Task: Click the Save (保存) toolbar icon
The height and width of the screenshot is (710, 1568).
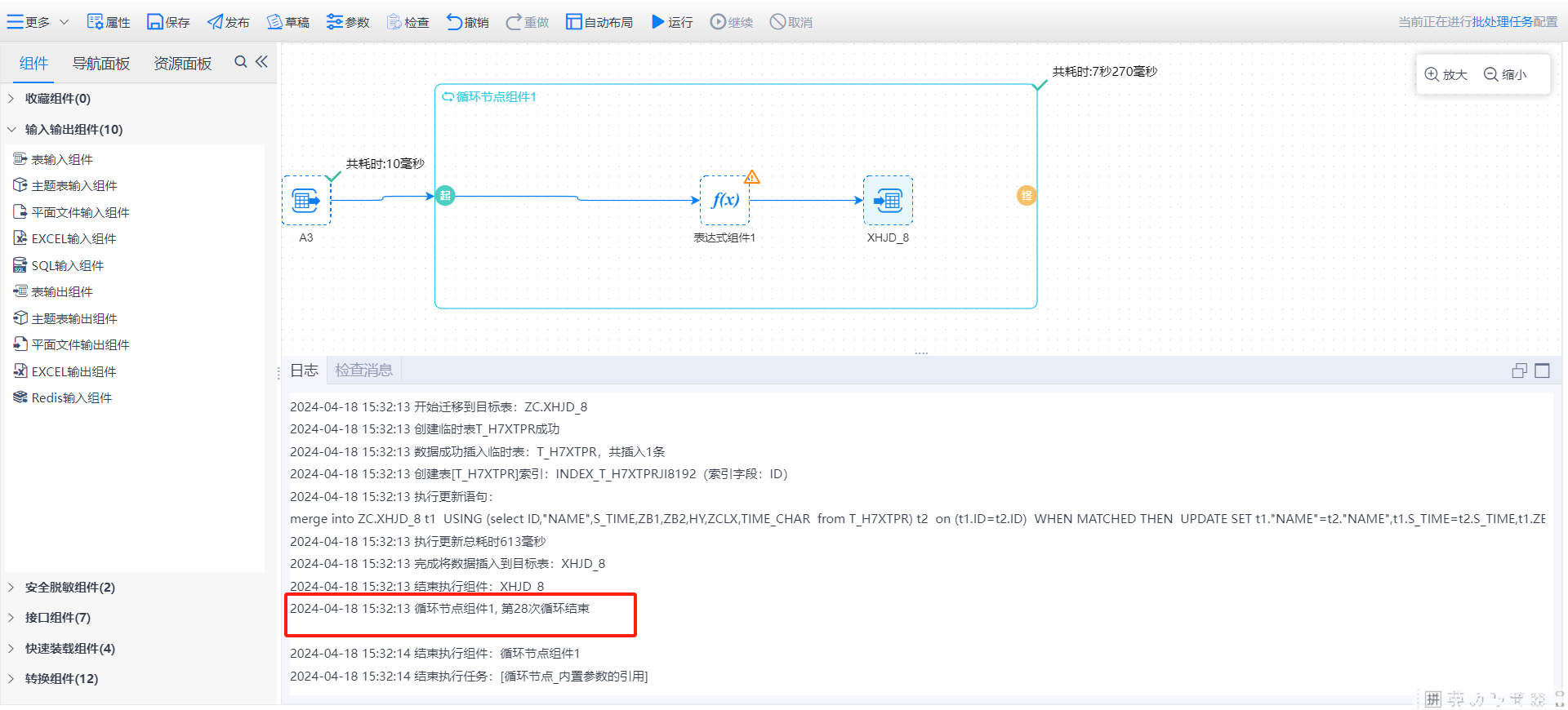Action: (155, 22)
